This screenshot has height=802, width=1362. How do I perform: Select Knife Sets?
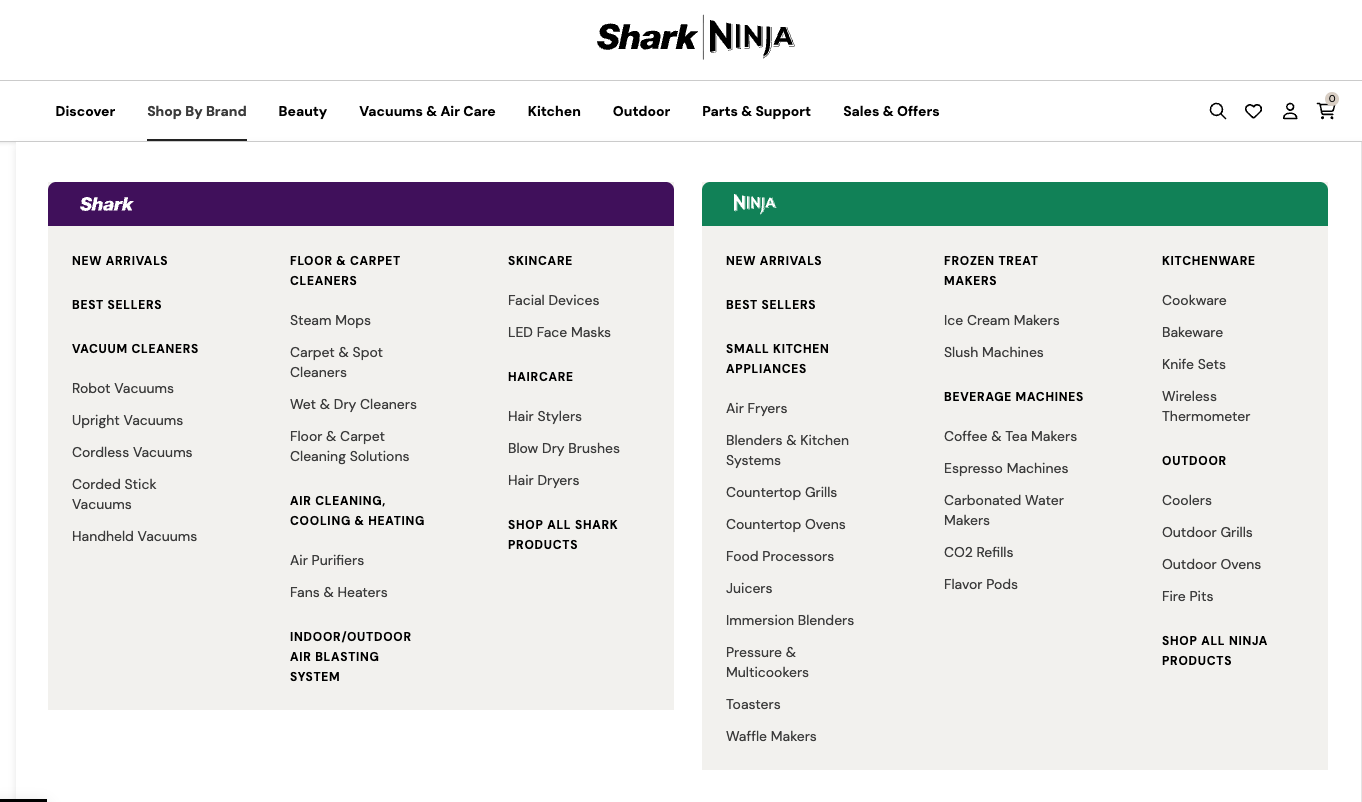pyautogui.click(x=1193, y=364)
